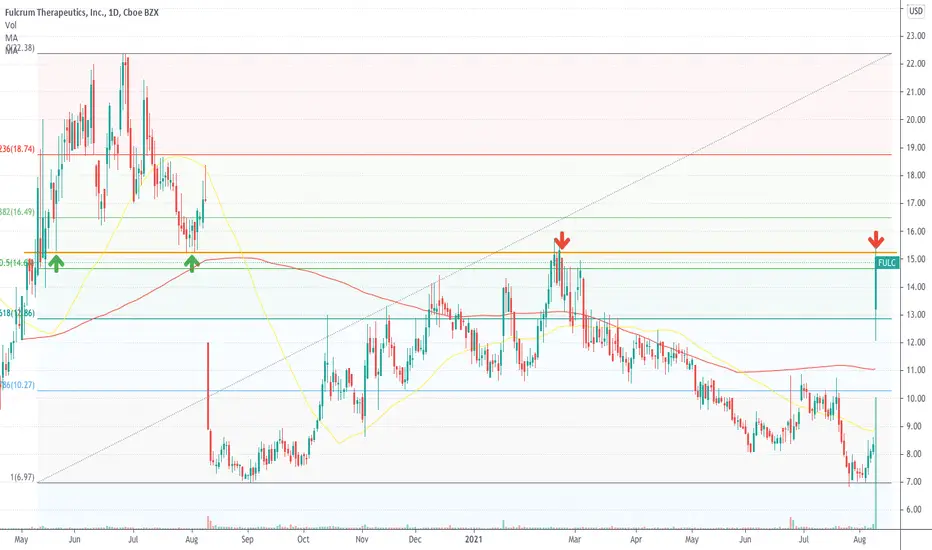Select the Vol indicator legend entry

pyautogui.click(x=11, y=25)
